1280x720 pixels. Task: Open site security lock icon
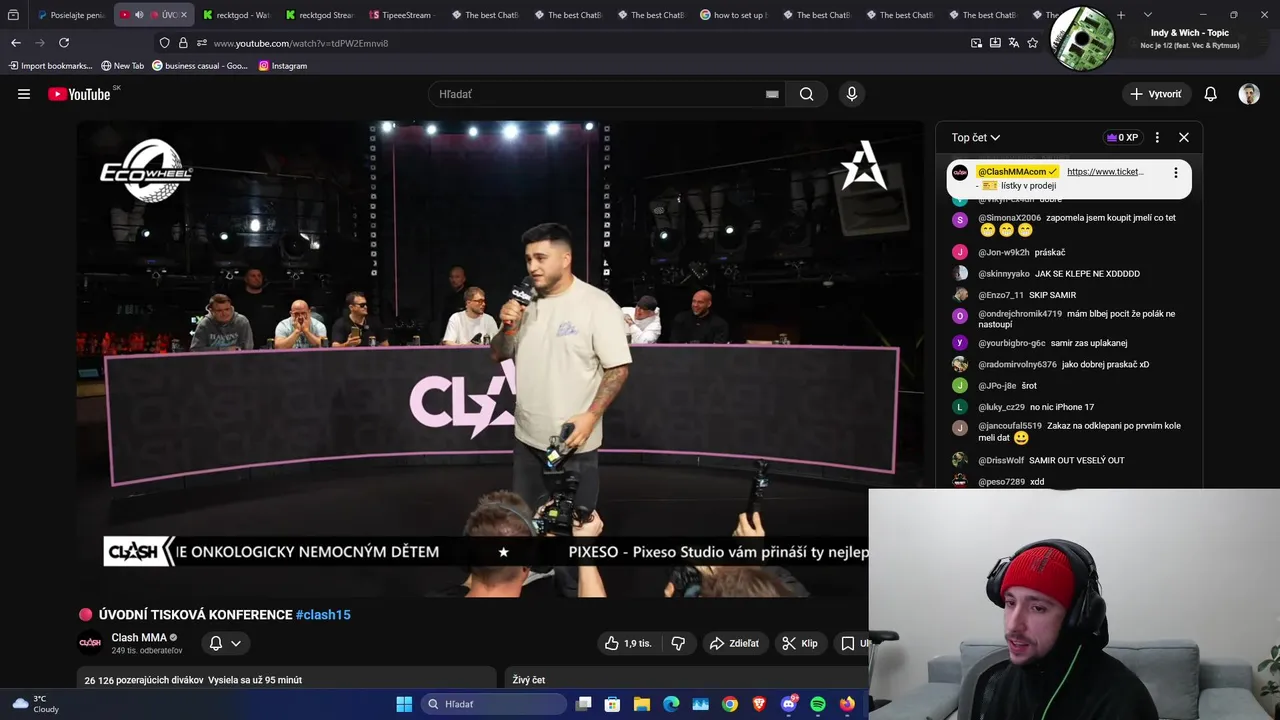coord(183,43)
